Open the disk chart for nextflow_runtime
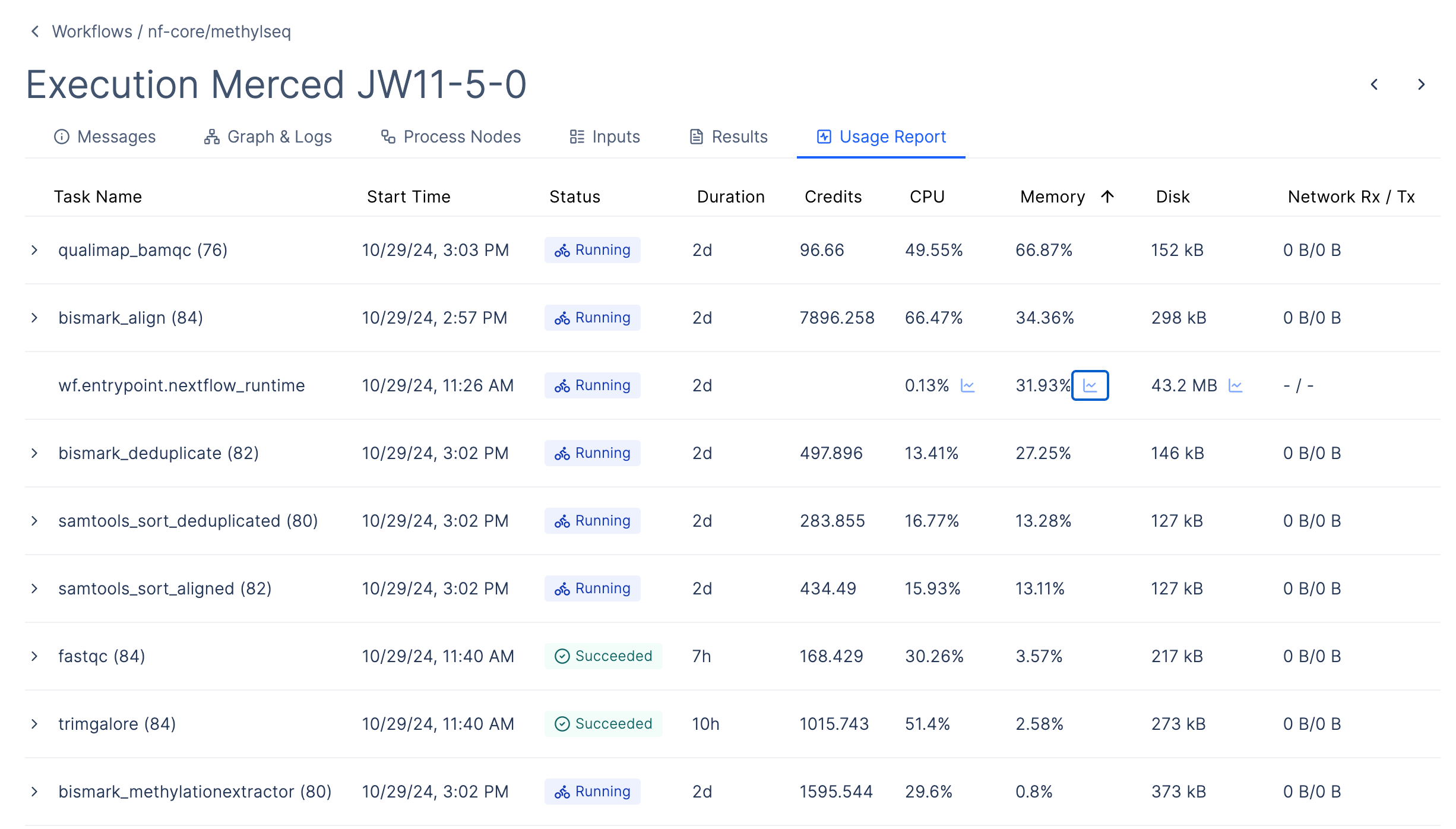 (1235, 386)
